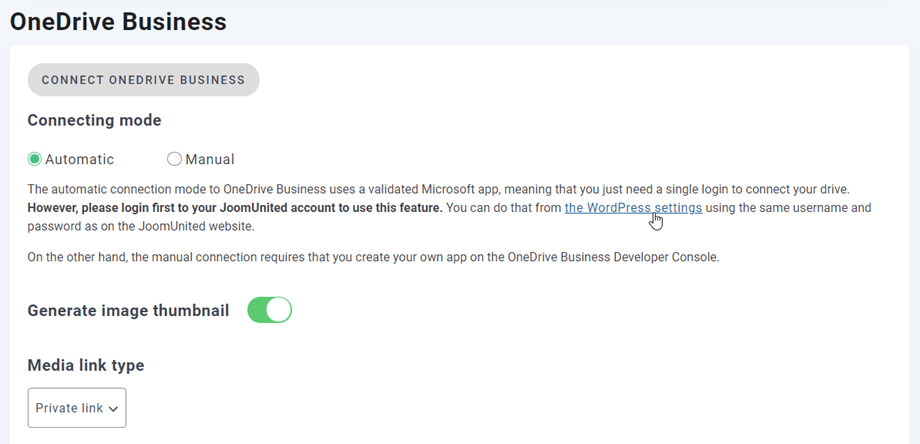This screenshot has width=920, height=444.
Task: Click the Connect OneDrive Business button
Action: (143, 80)
